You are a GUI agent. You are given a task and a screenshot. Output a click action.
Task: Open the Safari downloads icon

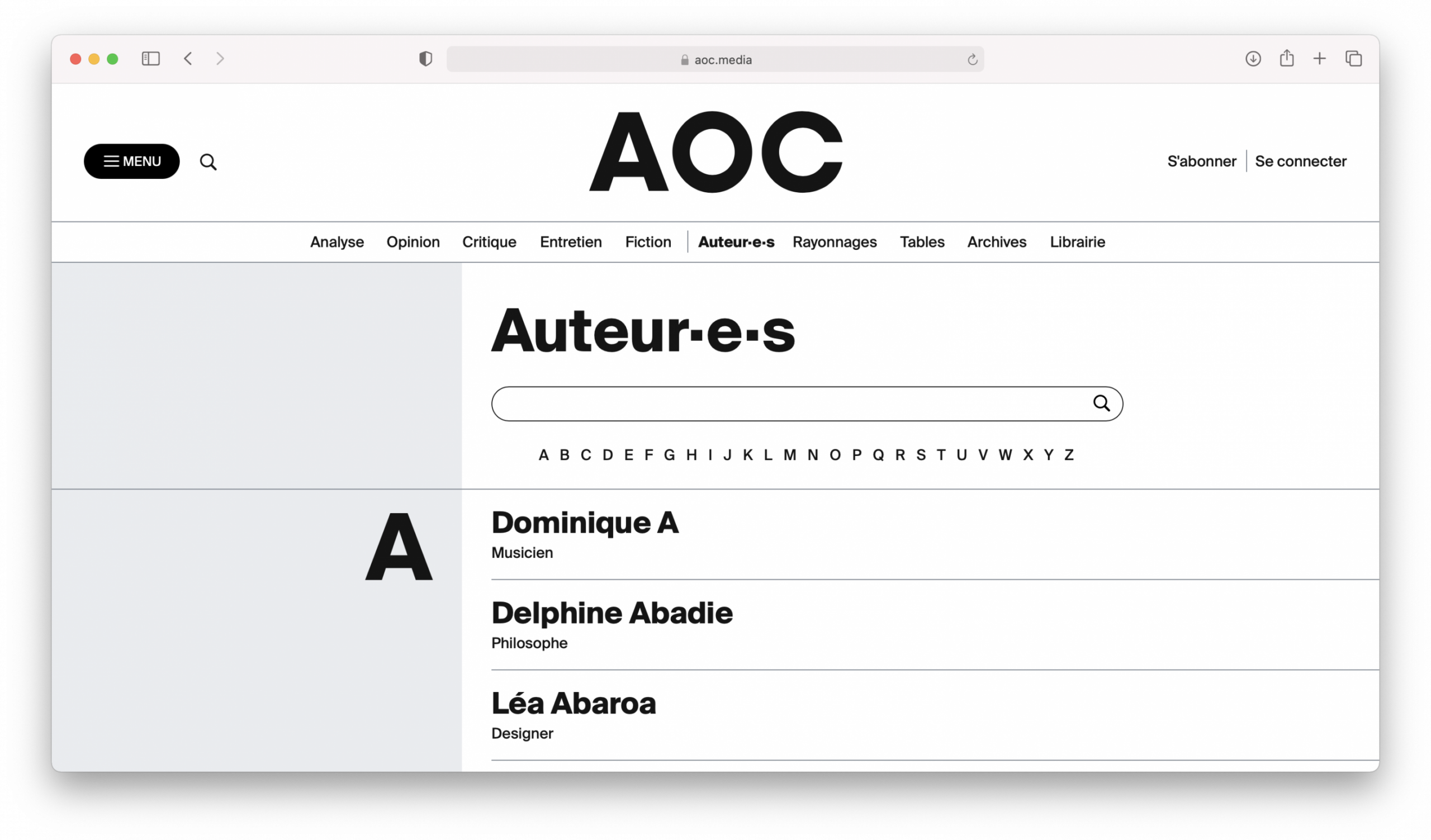click(1253, 59)
